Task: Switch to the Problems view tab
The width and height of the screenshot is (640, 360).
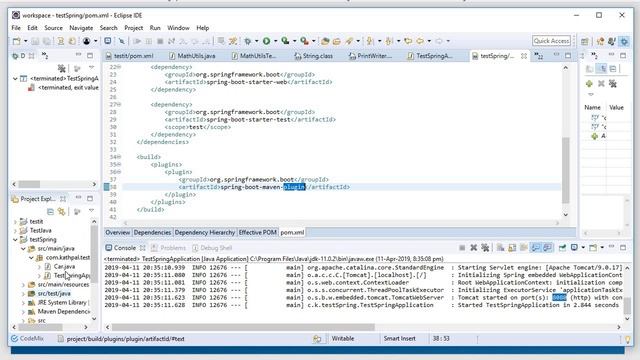Action: [x=169, y=248]
